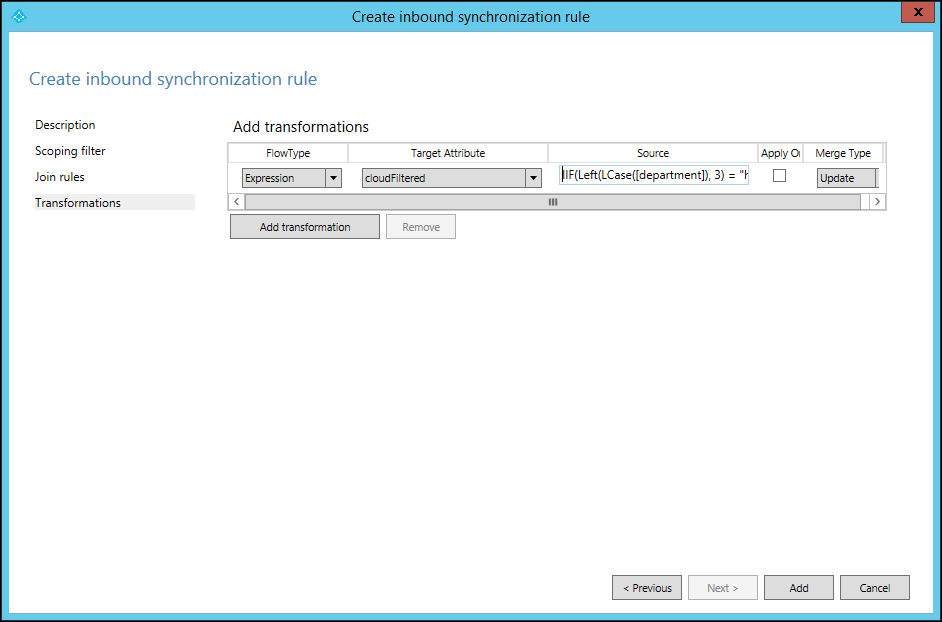Click the horizontal scrollbar thumb
This screenshot has height=622, width=942.
(x=552, y=201)
